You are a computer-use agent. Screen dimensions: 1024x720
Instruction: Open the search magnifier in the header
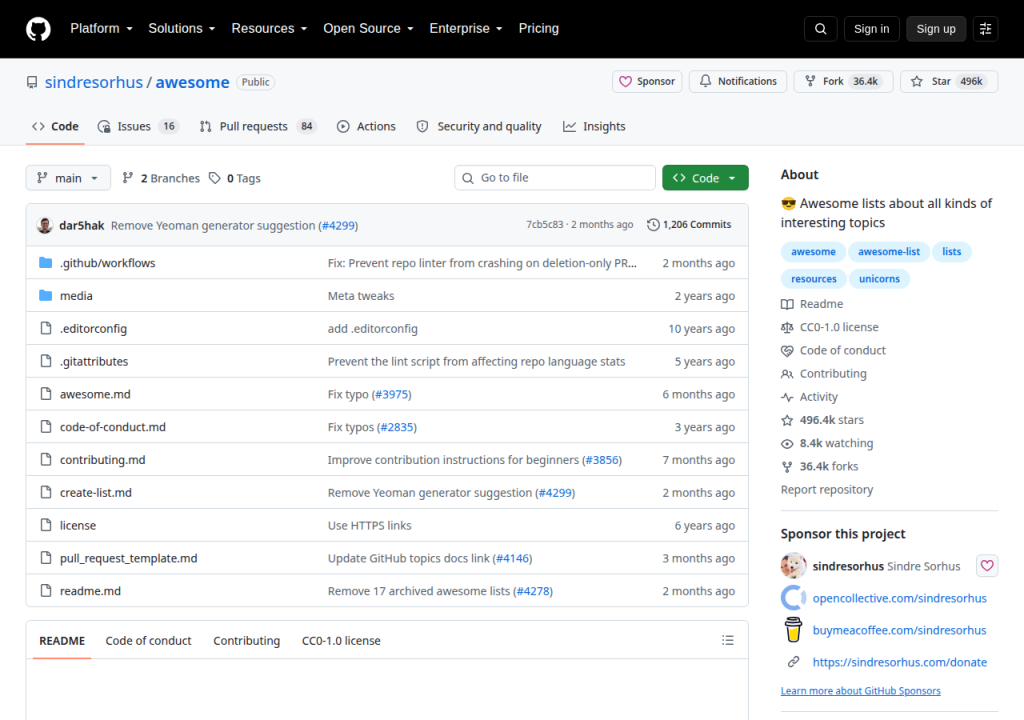click(x=820, y=29)
